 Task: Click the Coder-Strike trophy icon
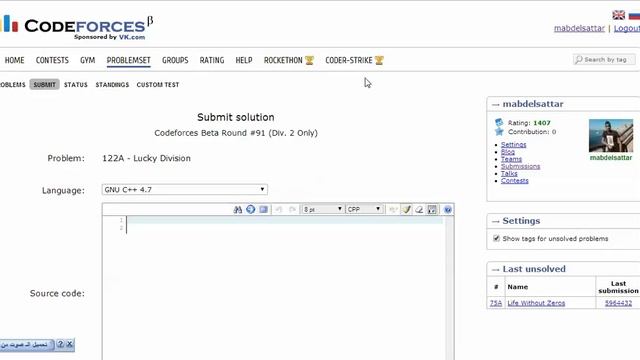coord(379,60)
